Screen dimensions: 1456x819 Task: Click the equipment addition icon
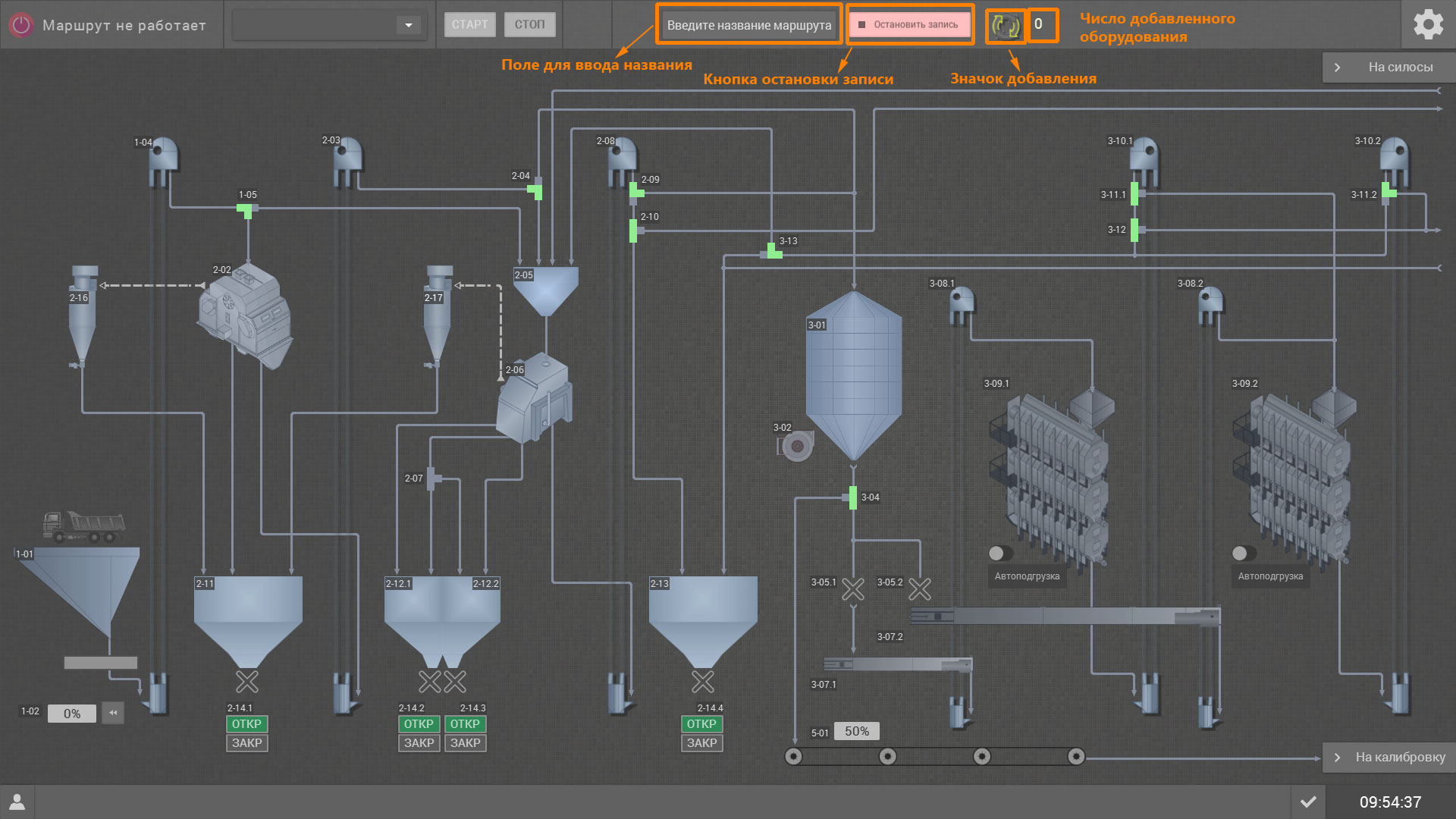(x=1006, y=26)
